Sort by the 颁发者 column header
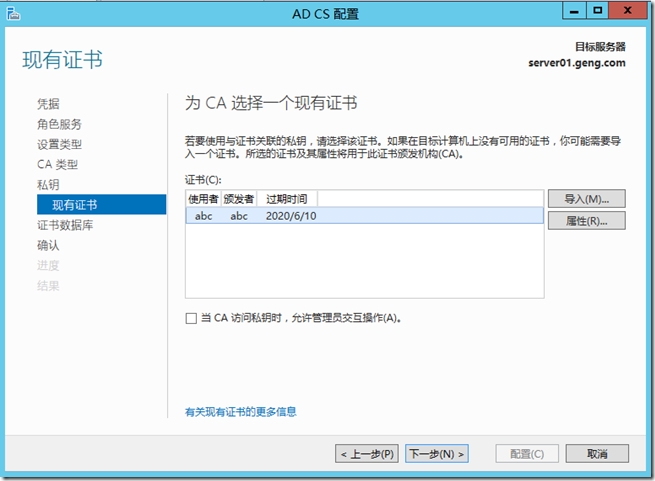This screenshot has height=481, width=655. tap(239, 199)
